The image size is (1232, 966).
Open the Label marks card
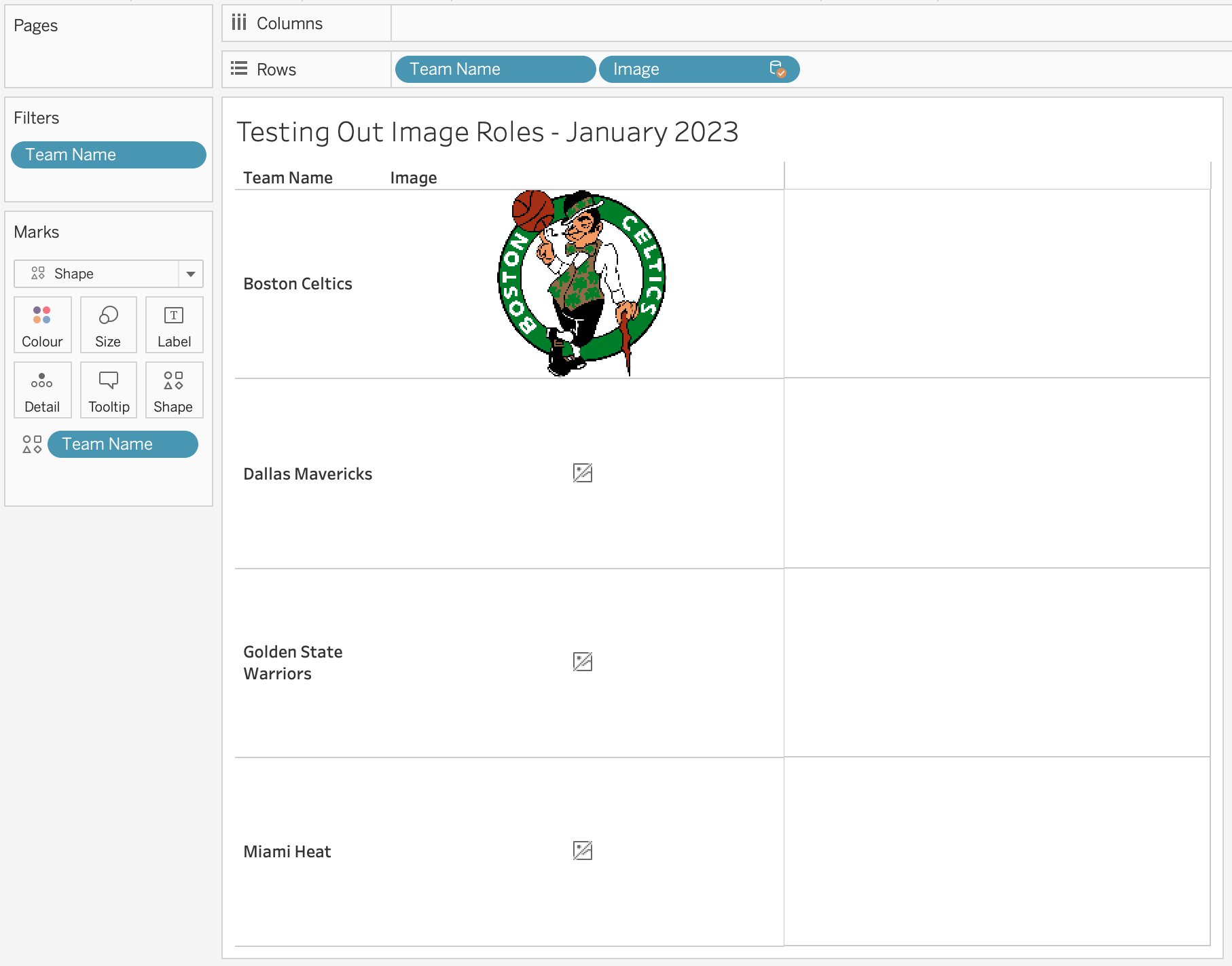point(174,325)
